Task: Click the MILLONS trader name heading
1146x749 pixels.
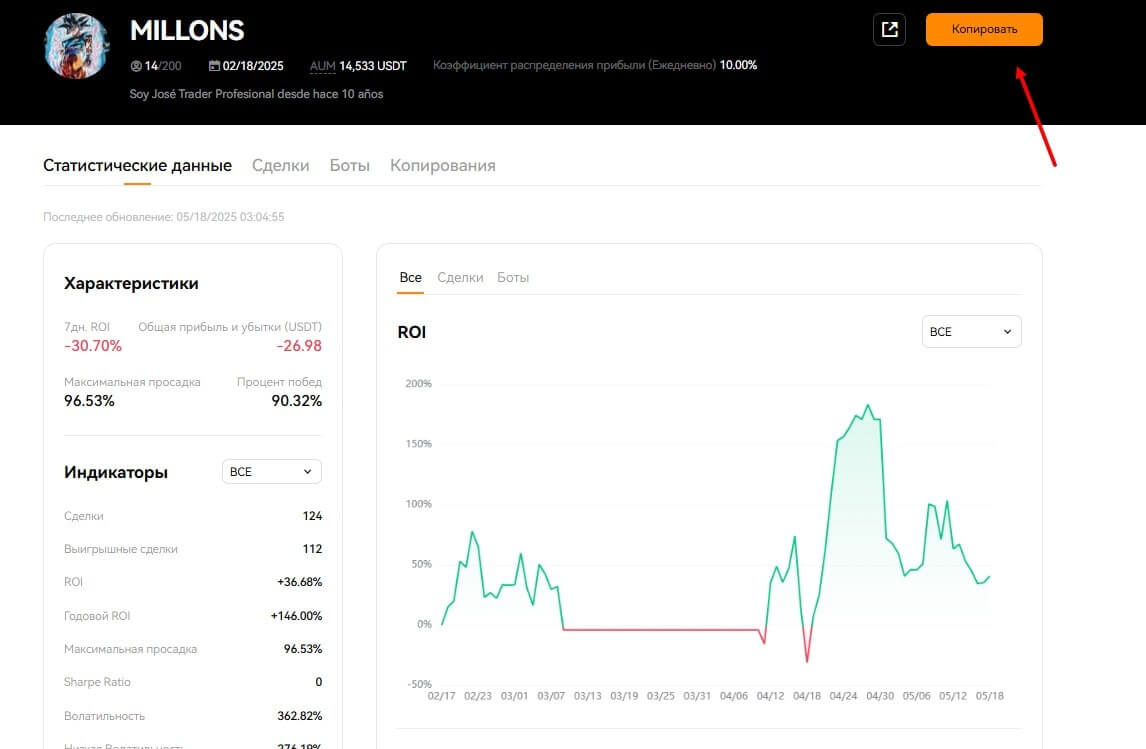Action: (x=187, y=31)
